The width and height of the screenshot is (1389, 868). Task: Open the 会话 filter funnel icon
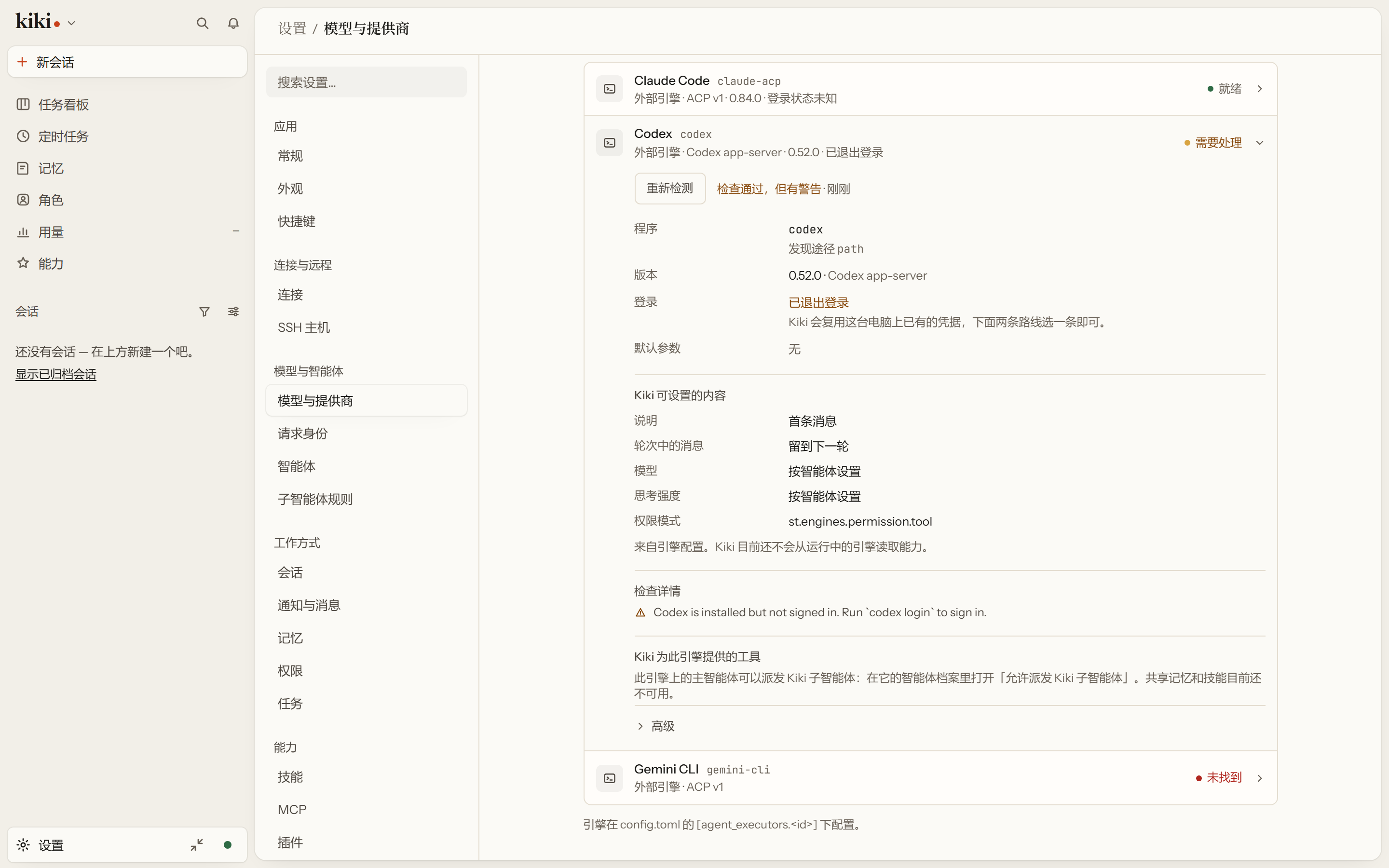point(204,312)
